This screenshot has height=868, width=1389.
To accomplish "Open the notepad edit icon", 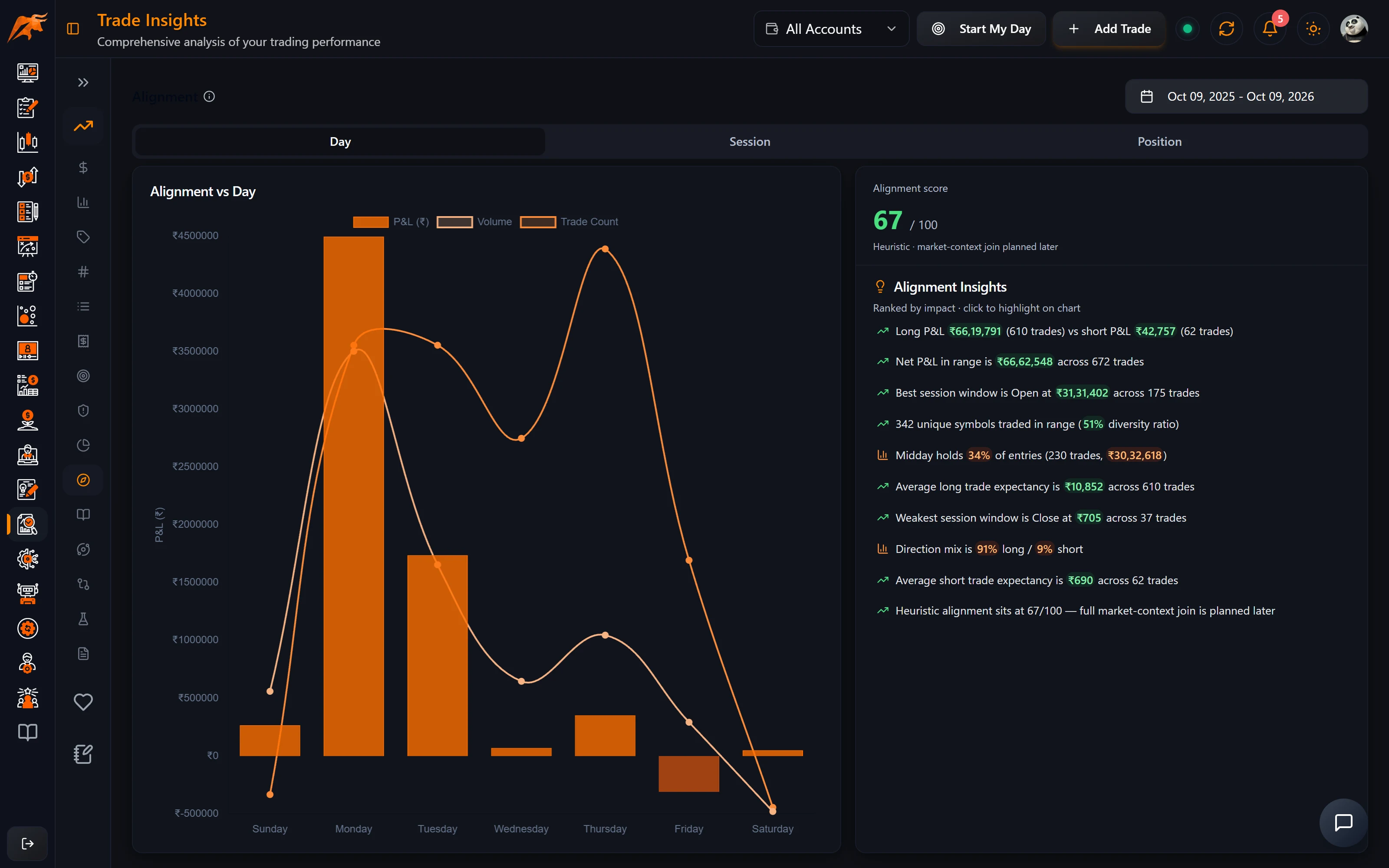I will click(x=83, y=754).
